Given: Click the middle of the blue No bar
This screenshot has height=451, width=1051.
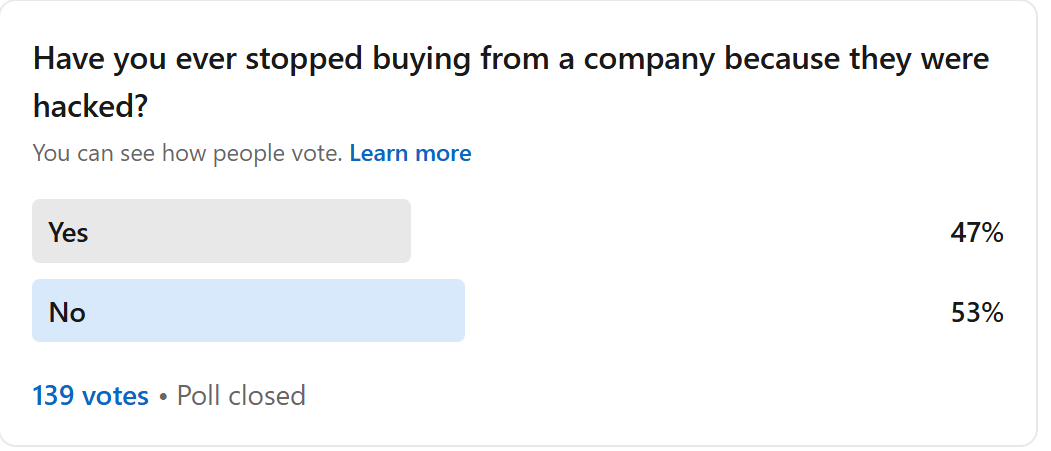Looking at the screenshot, I should click(x=248, y=310).
